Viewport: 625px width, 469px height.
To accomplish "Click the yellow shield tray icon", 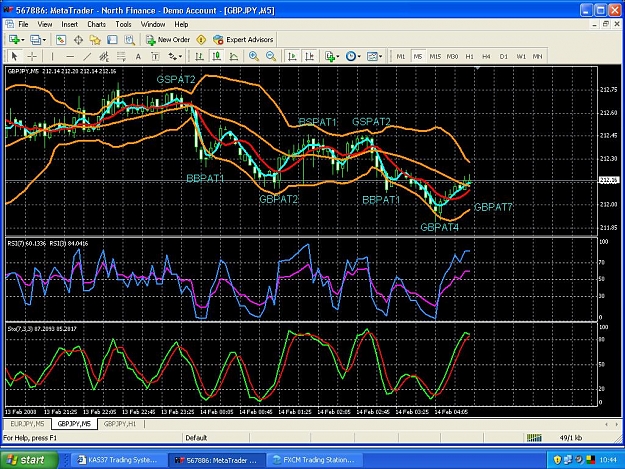I will click(x=557, y=460).
